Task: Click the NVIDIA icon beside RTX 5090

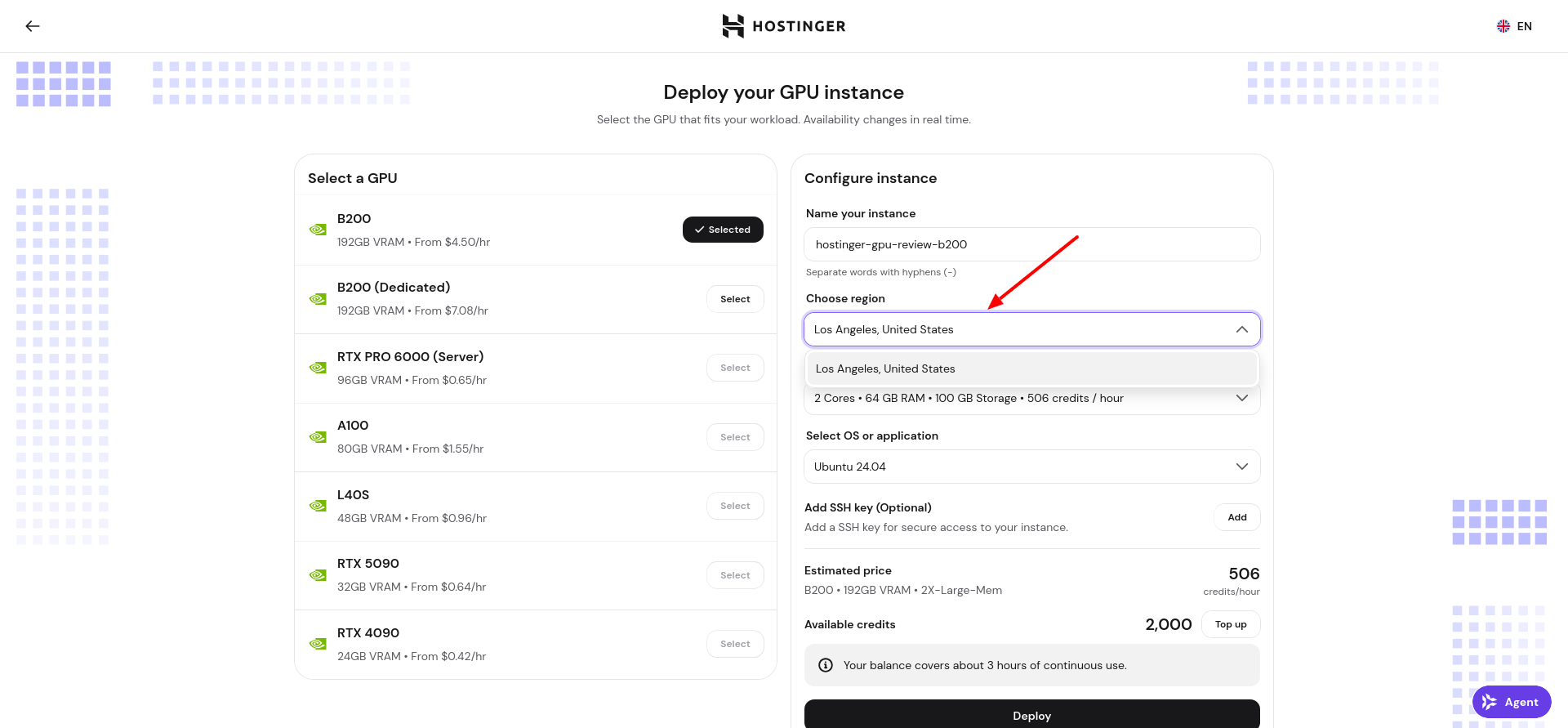Action: click(x=318, y=575)
